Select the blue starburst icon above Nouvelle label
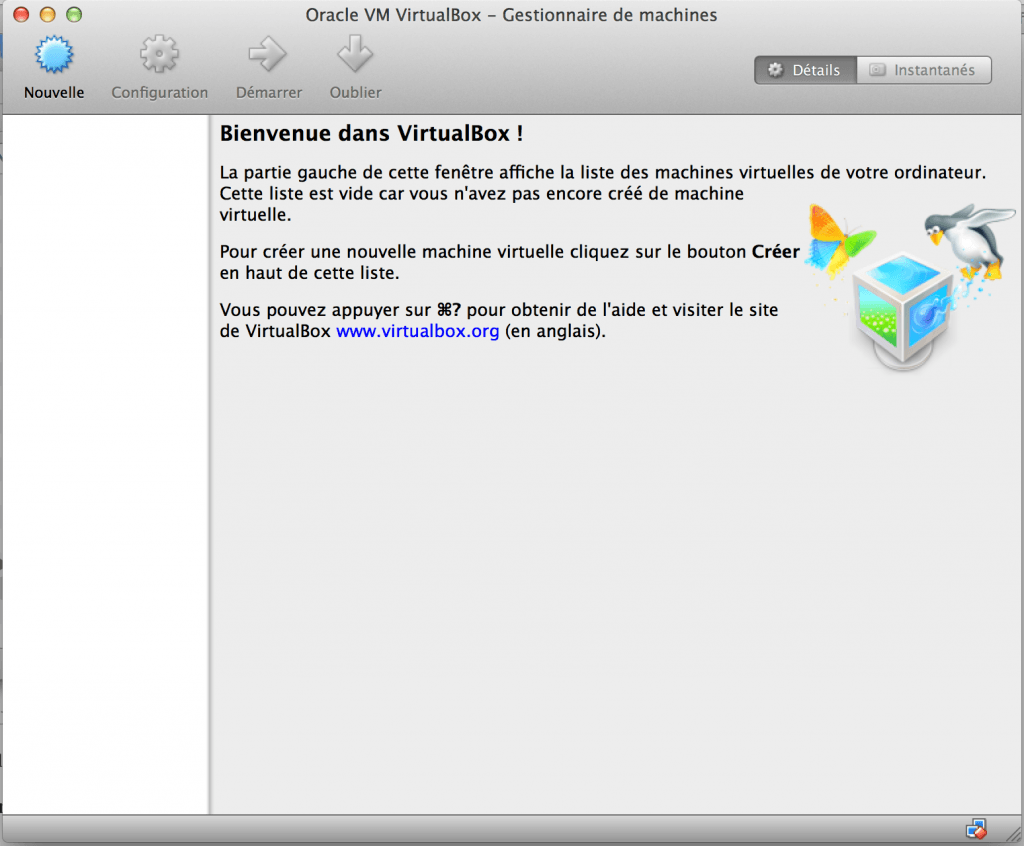Image resolution: width=1024 pixels, height=846 pixels. point(54,56)
